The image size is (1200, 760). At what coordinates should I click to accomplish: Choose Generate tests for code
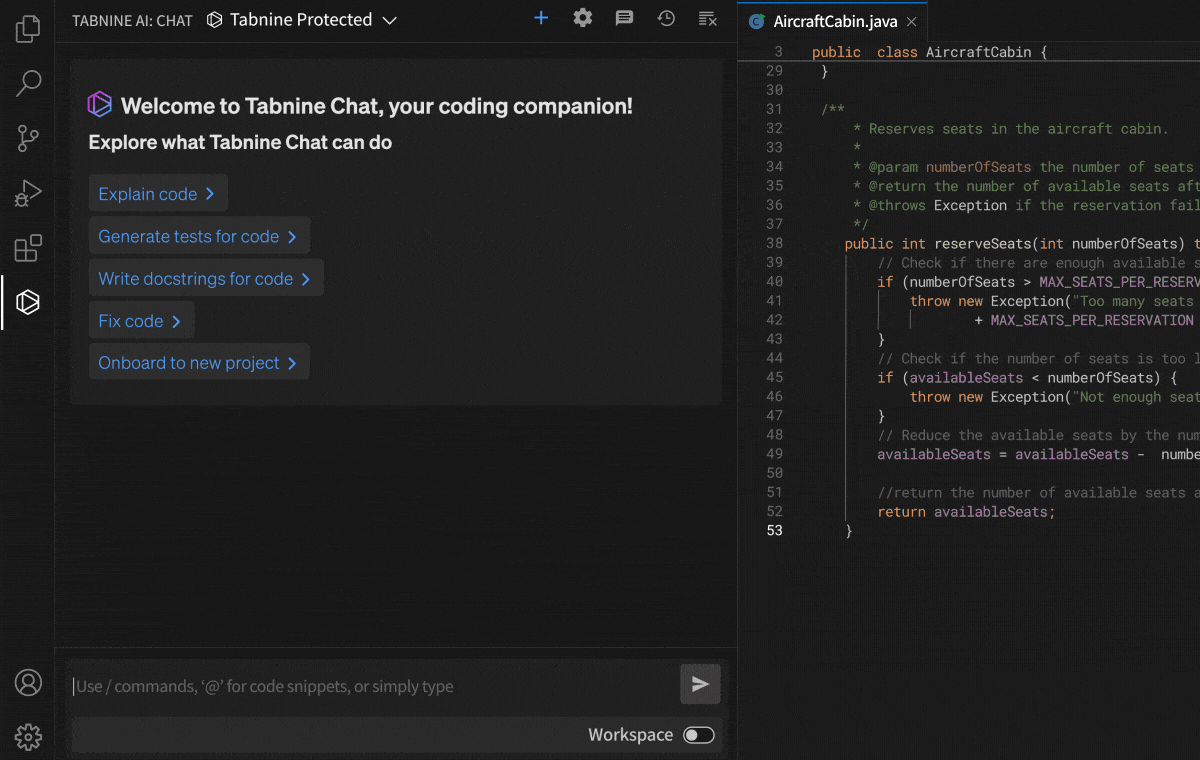[x=198, y=236]
